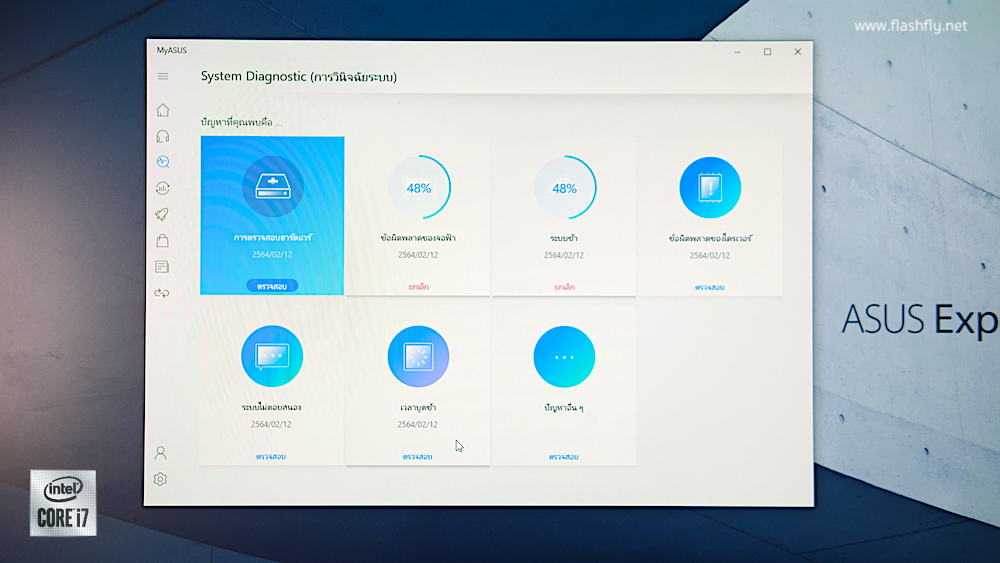Cancel the blue screen error scan
Viewport: 1000px width, 563px height.
[x=419, y=287]
